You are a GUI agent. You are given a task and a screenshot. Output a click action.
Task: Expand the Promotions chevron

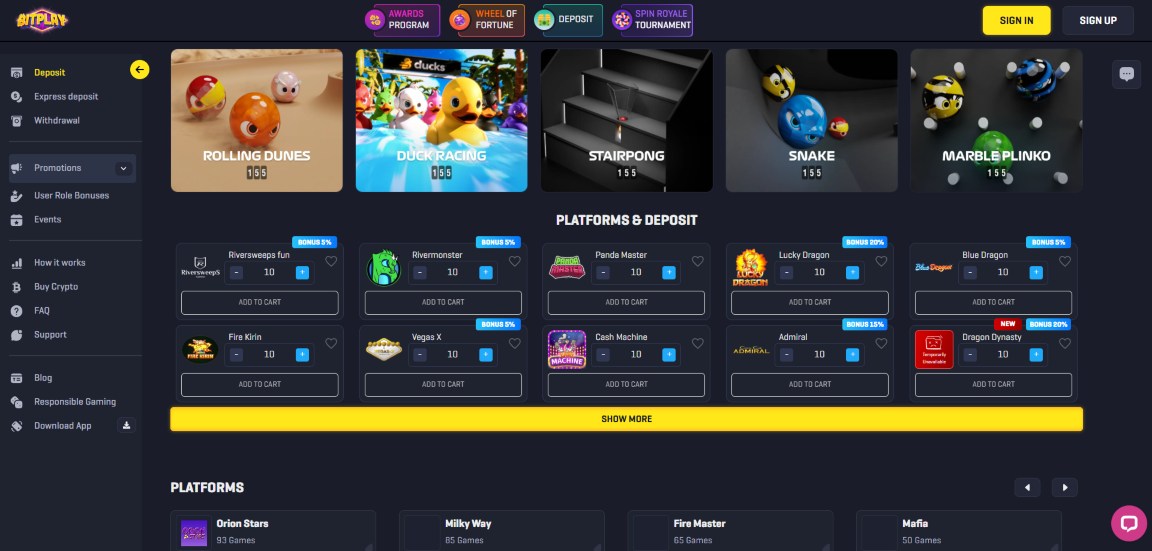pyautogui.click(x=123, y=168)
